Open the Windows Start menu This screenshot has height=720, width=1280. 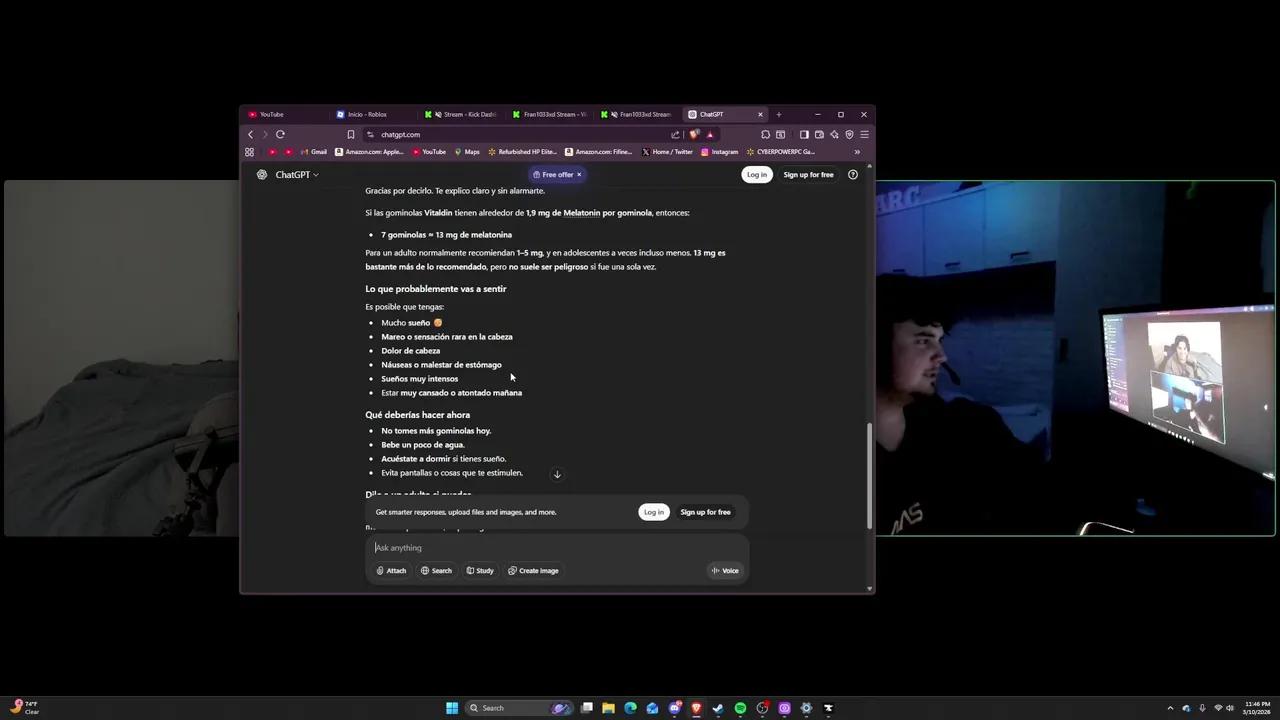452,708
